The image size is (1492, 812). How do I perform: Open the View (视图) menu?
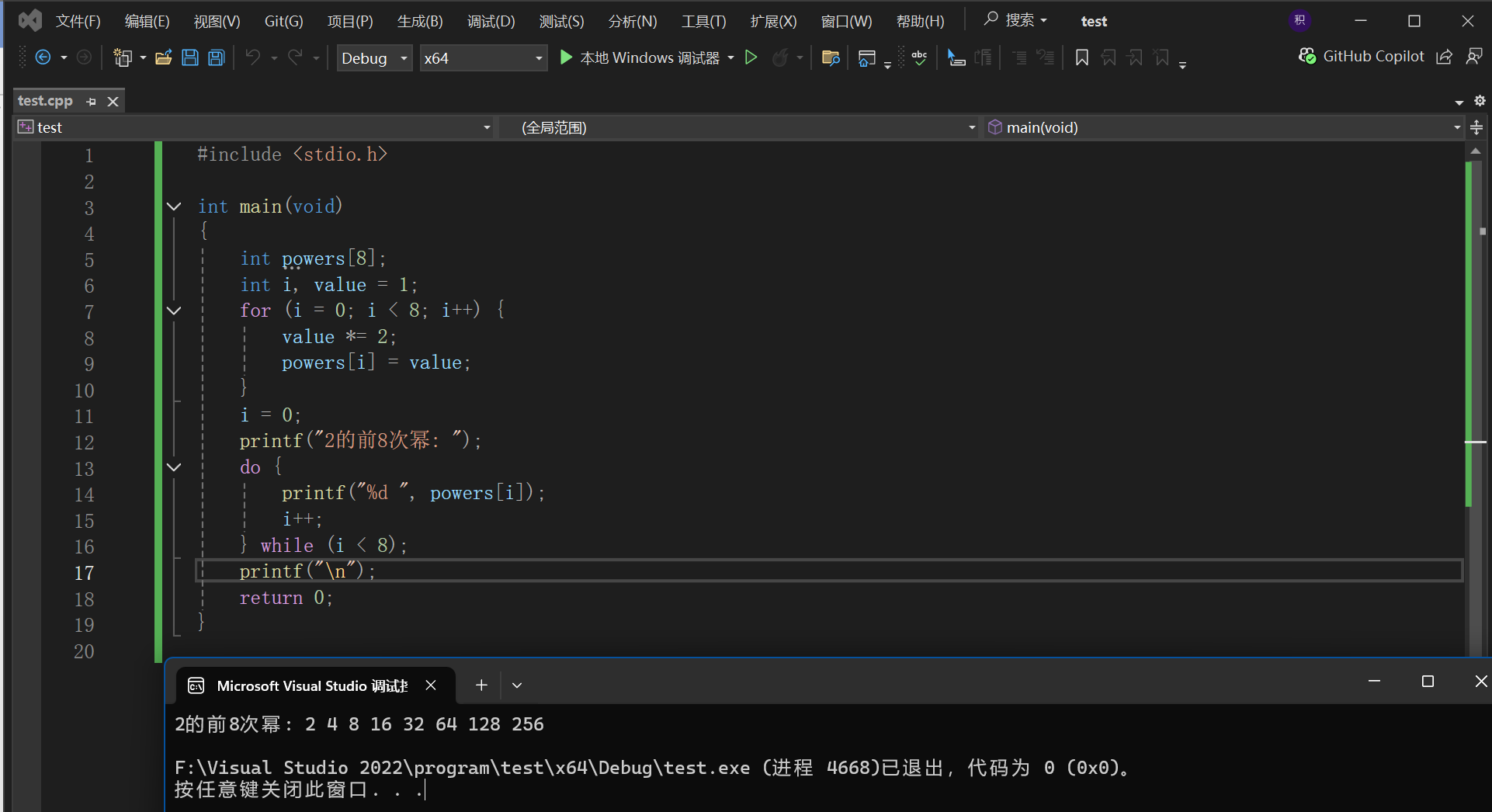[217, 21]
